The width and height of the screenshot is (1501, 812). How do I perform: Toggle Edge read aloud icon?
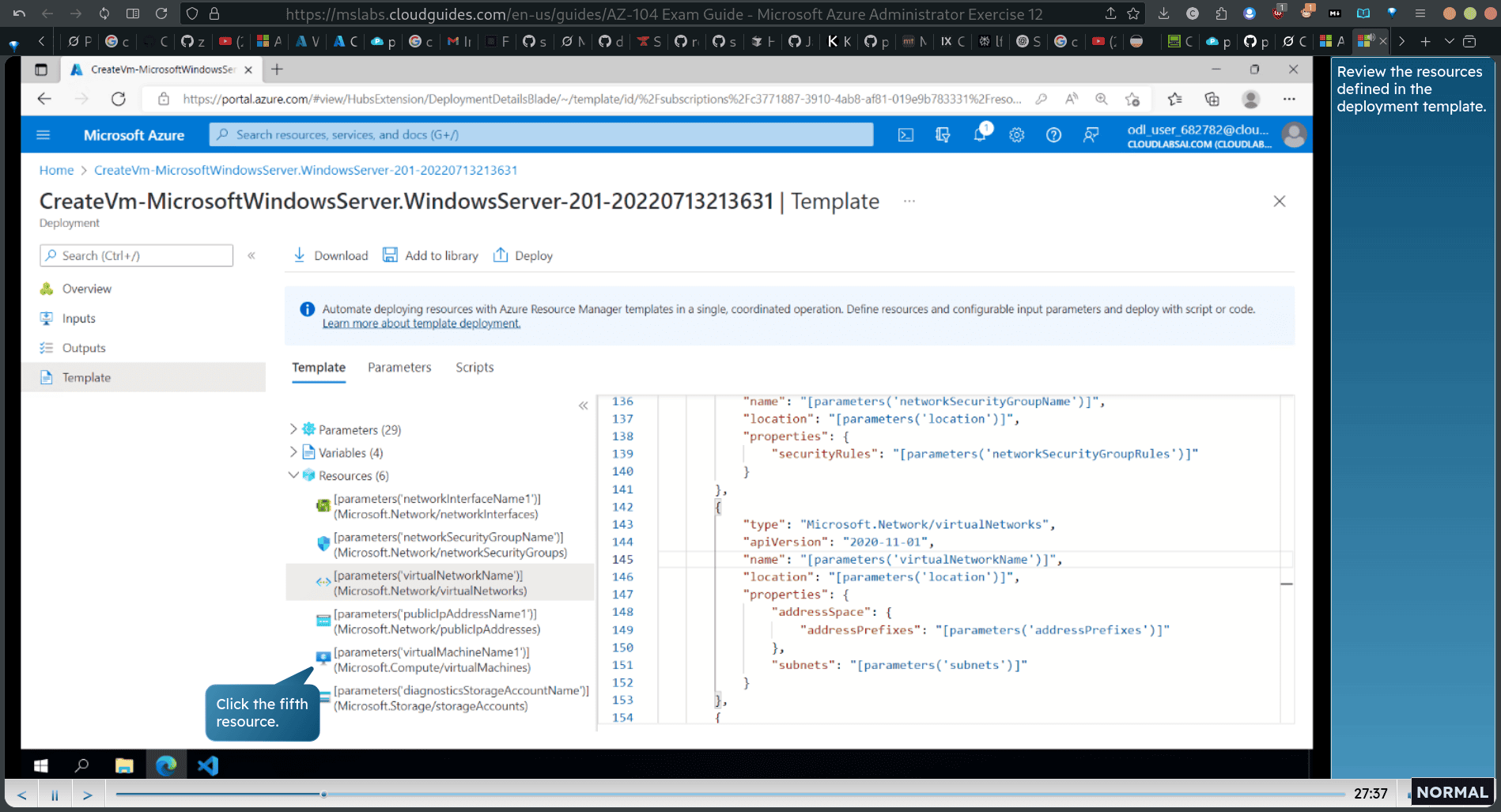click(x=1072, y=99)
